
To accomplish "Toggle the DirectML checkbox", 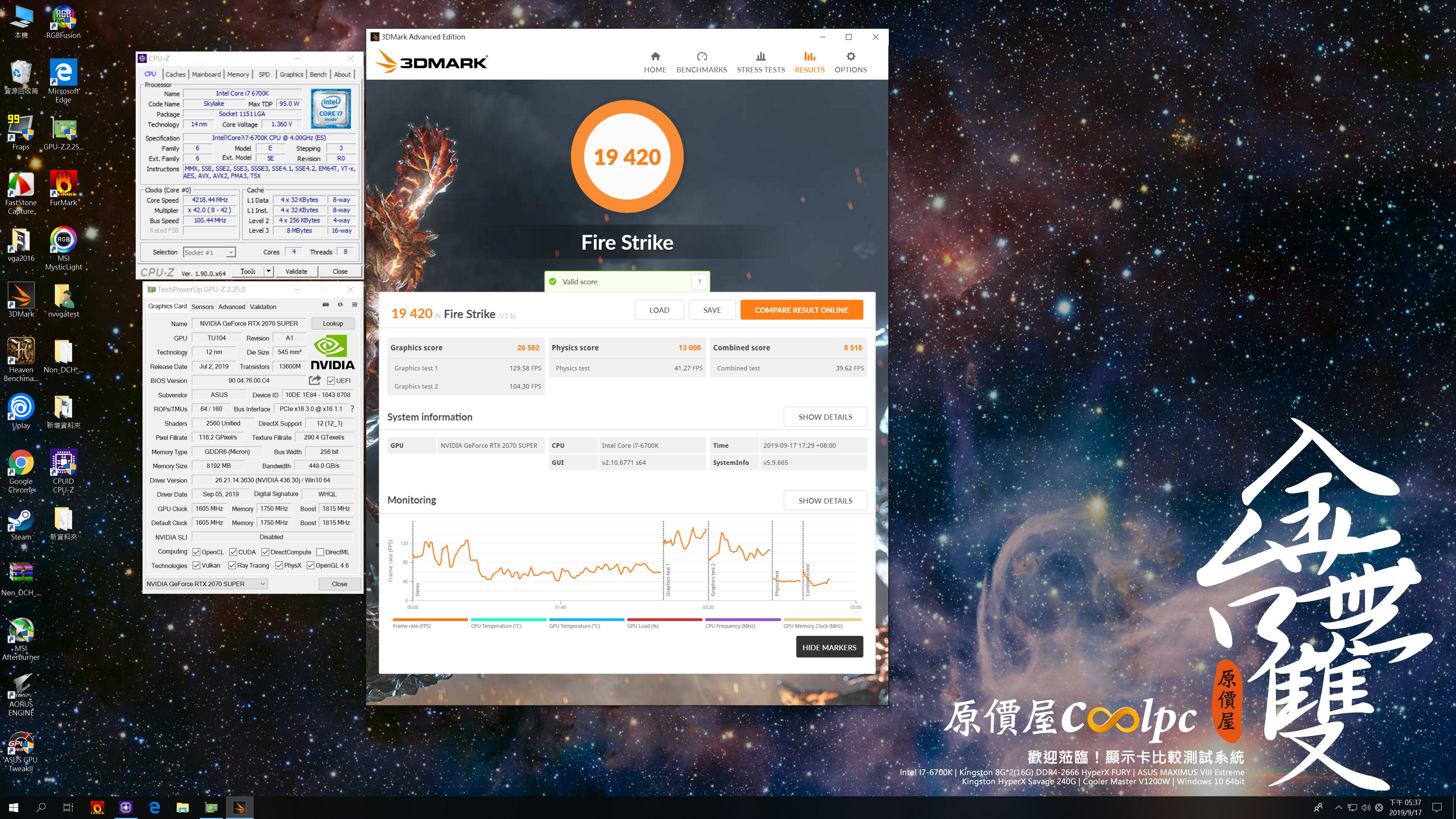I will 320,552.
